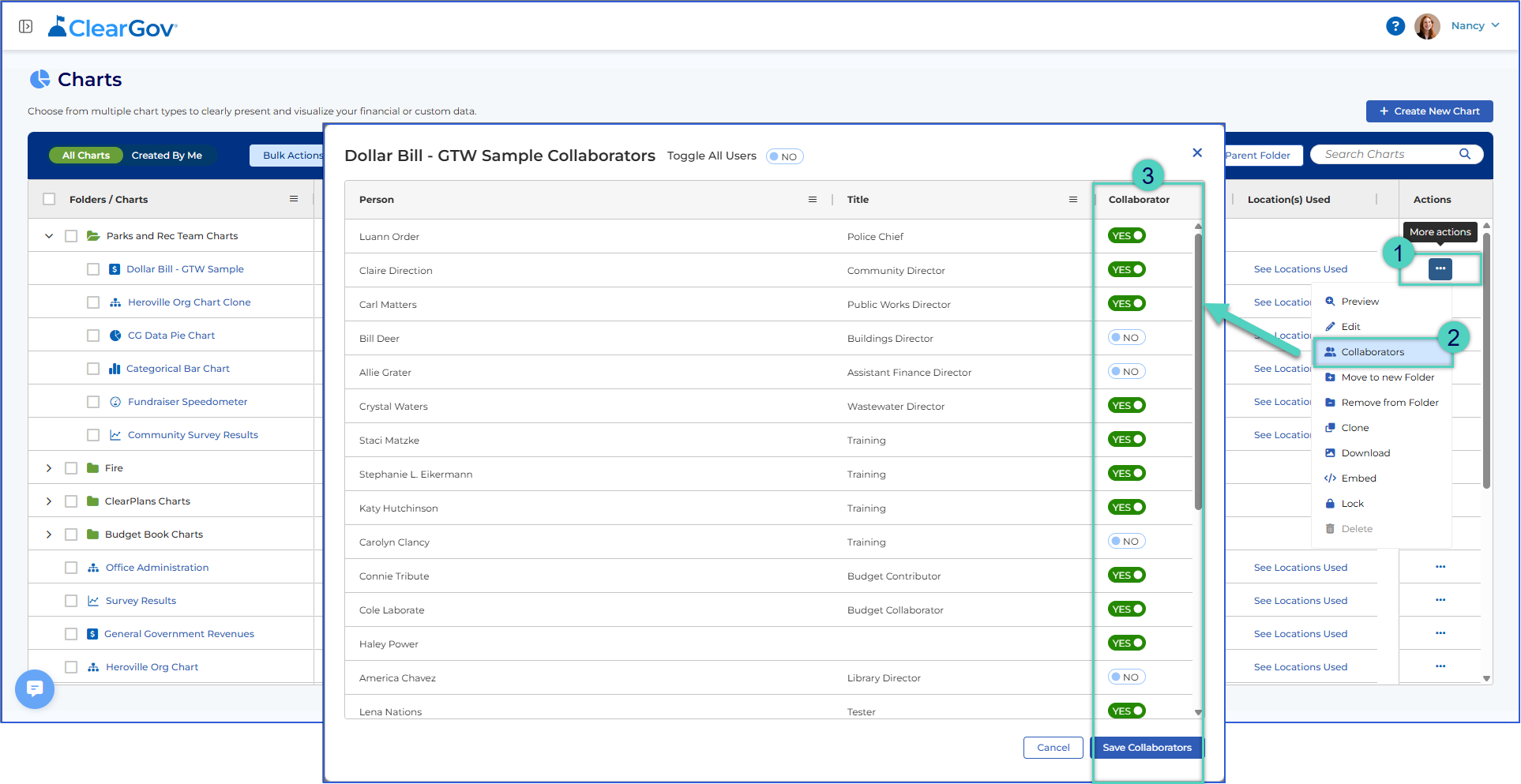
Task: Click the Person column menu icon
Action: coord(813,200)
